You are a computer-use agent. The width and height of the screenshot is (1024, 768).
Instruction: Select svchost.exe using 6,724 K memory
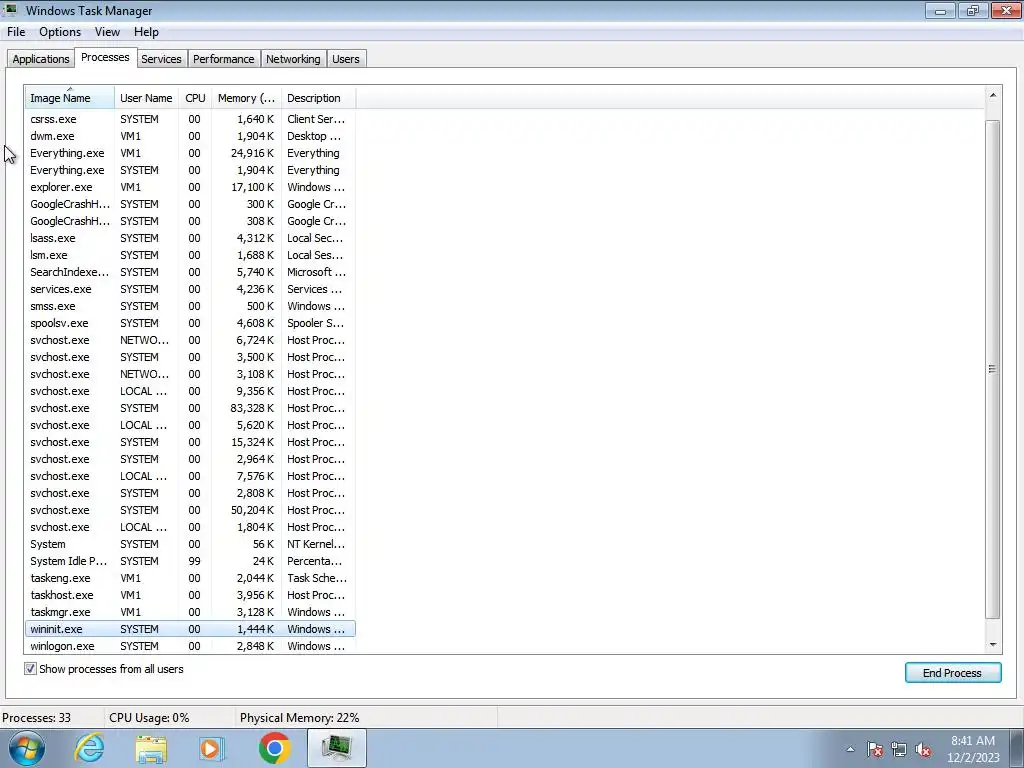point(190,340)
